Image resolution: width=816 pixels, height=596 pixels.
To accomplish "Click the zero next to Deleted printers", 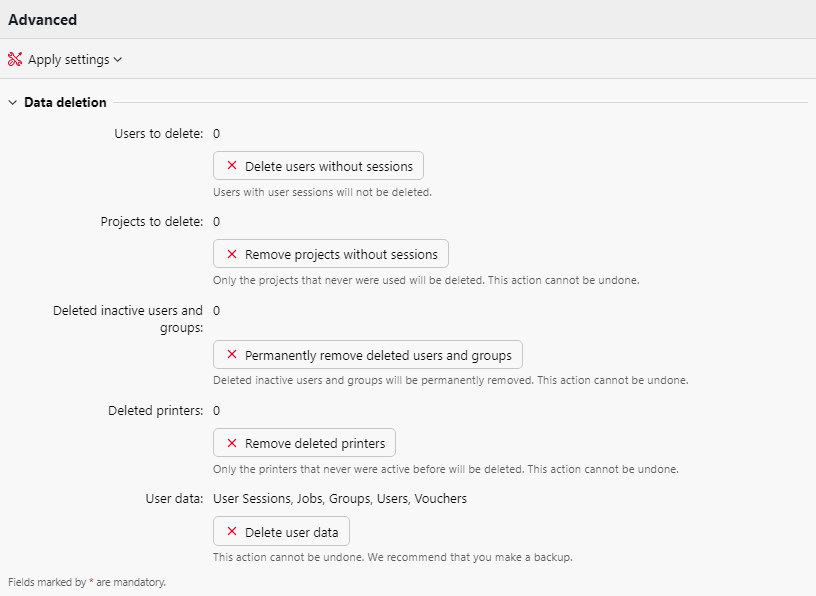I will pos(216,410).
